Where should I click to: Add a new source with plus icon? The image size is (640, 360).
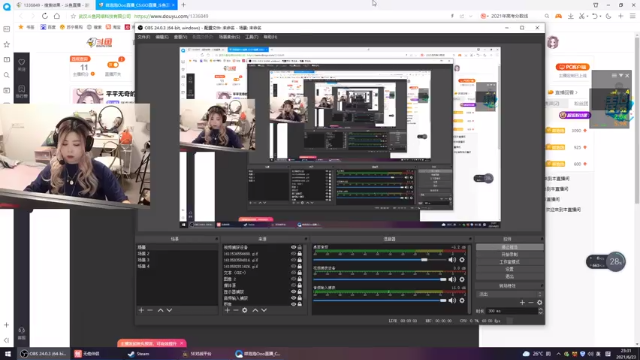point(227,311)
